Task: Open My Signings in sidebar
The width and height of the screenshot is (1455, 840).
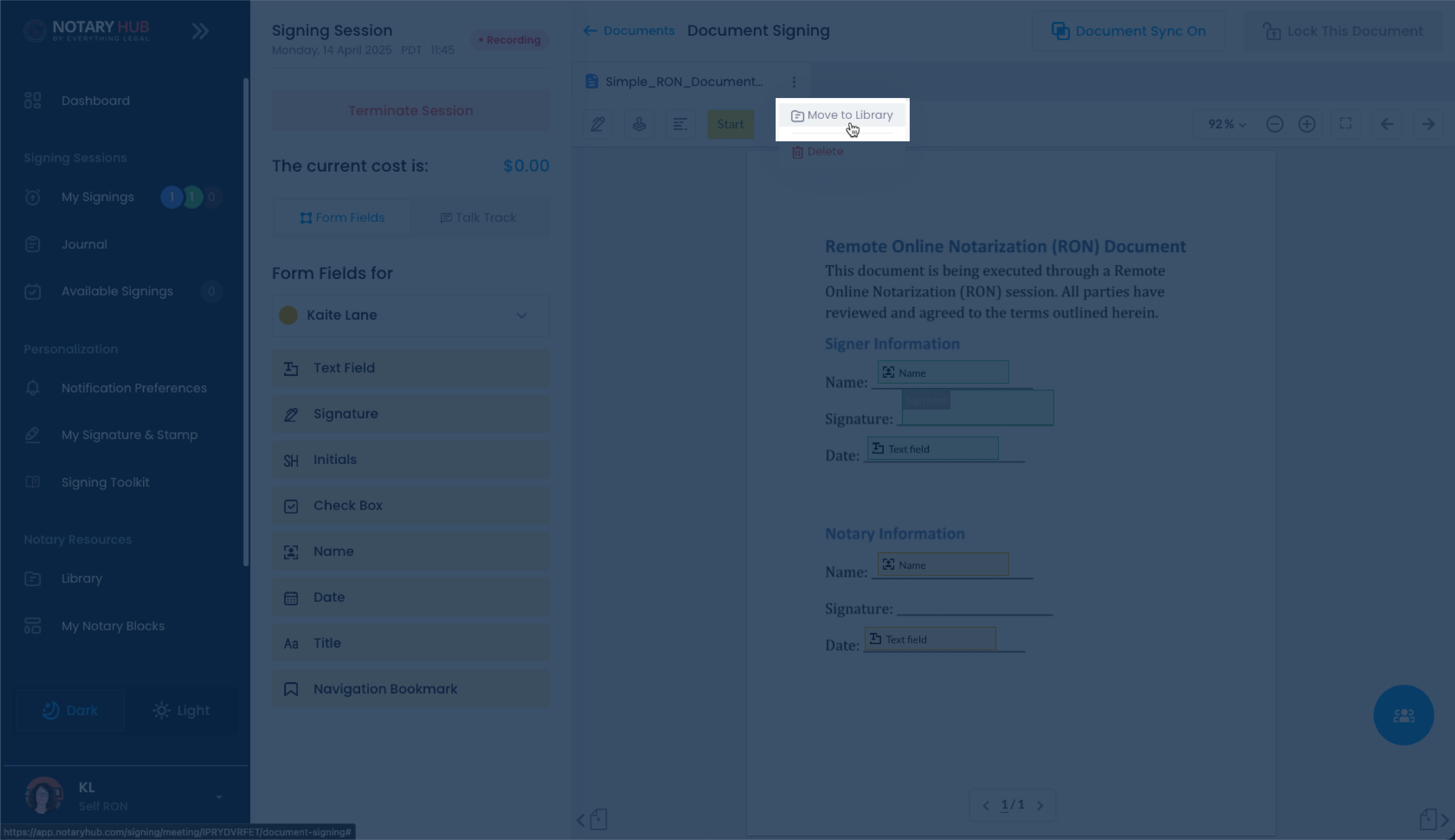Action: tap(97, 197)
